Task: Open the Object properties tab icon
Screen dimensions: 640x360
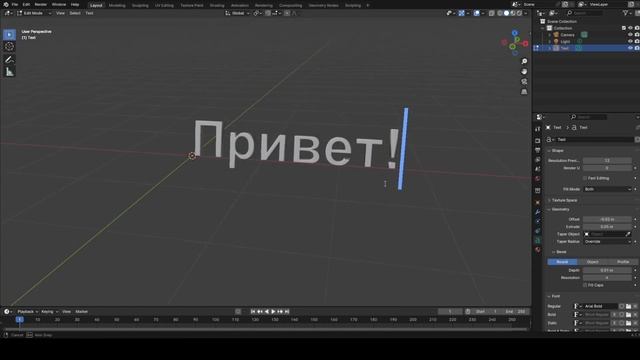Action: [x=538, y=202]
